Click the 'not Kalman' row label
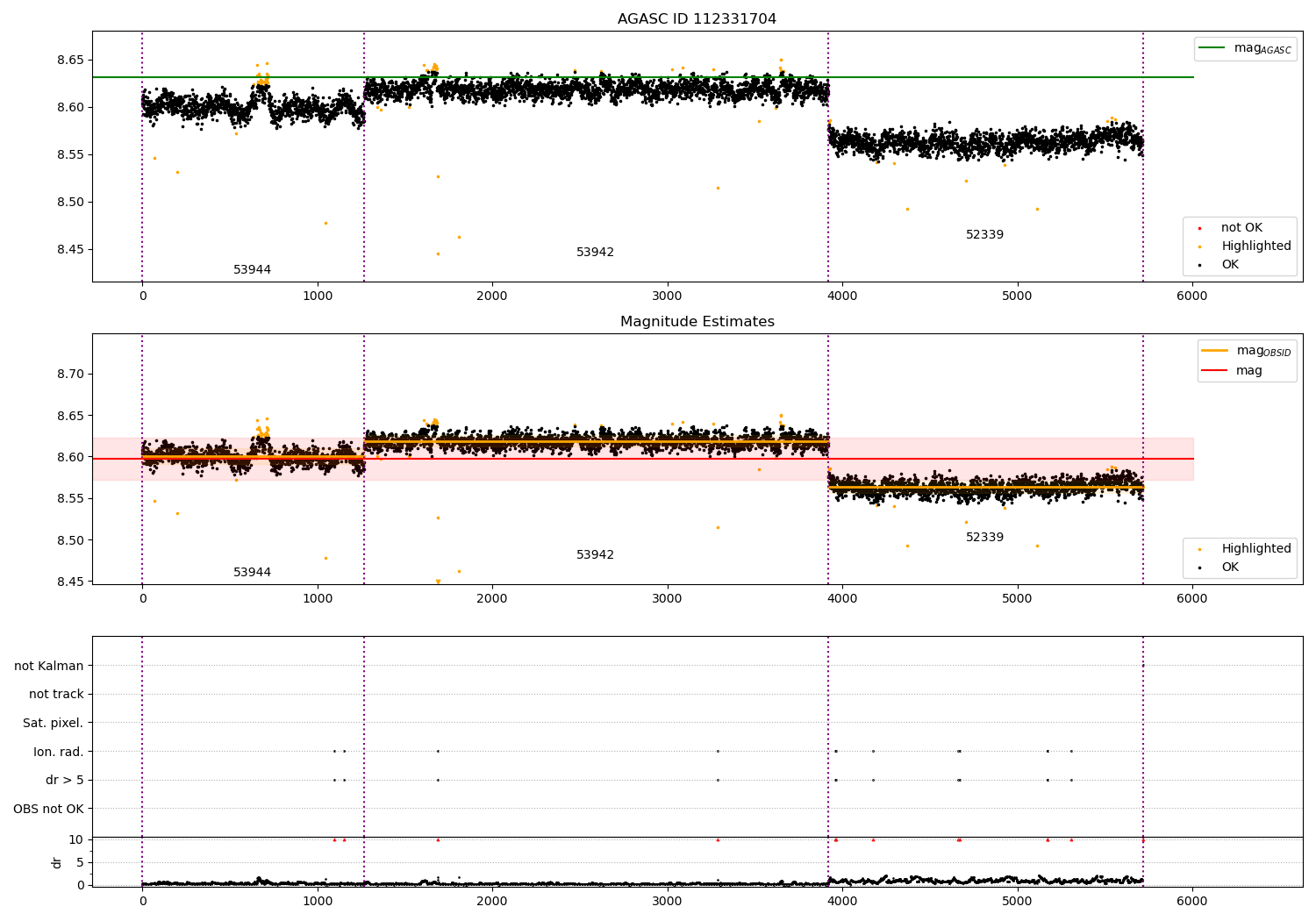The width and height of the screenshot is (1316, 921). 49,667
